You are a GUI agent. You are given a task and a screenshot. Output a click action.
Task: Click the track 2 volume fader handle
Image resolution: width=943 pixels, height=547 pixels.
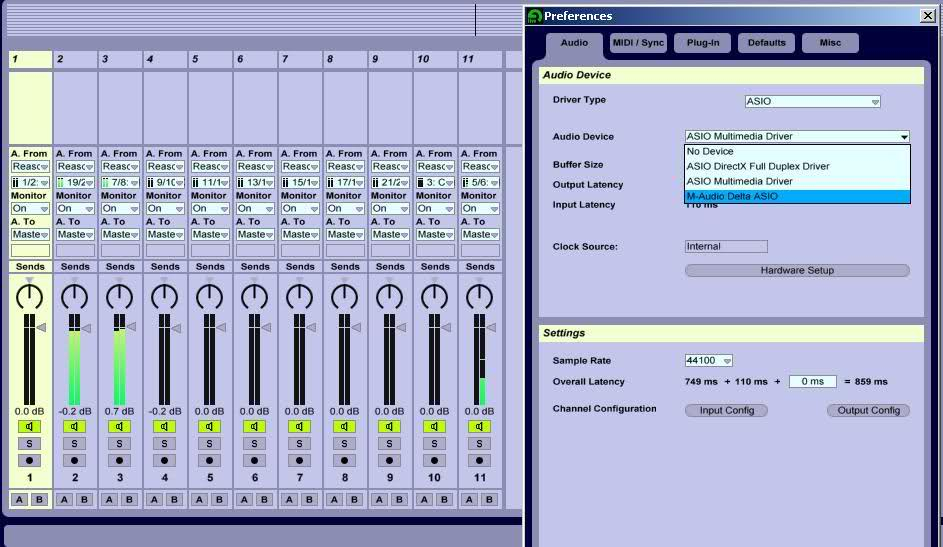(86, 328)
